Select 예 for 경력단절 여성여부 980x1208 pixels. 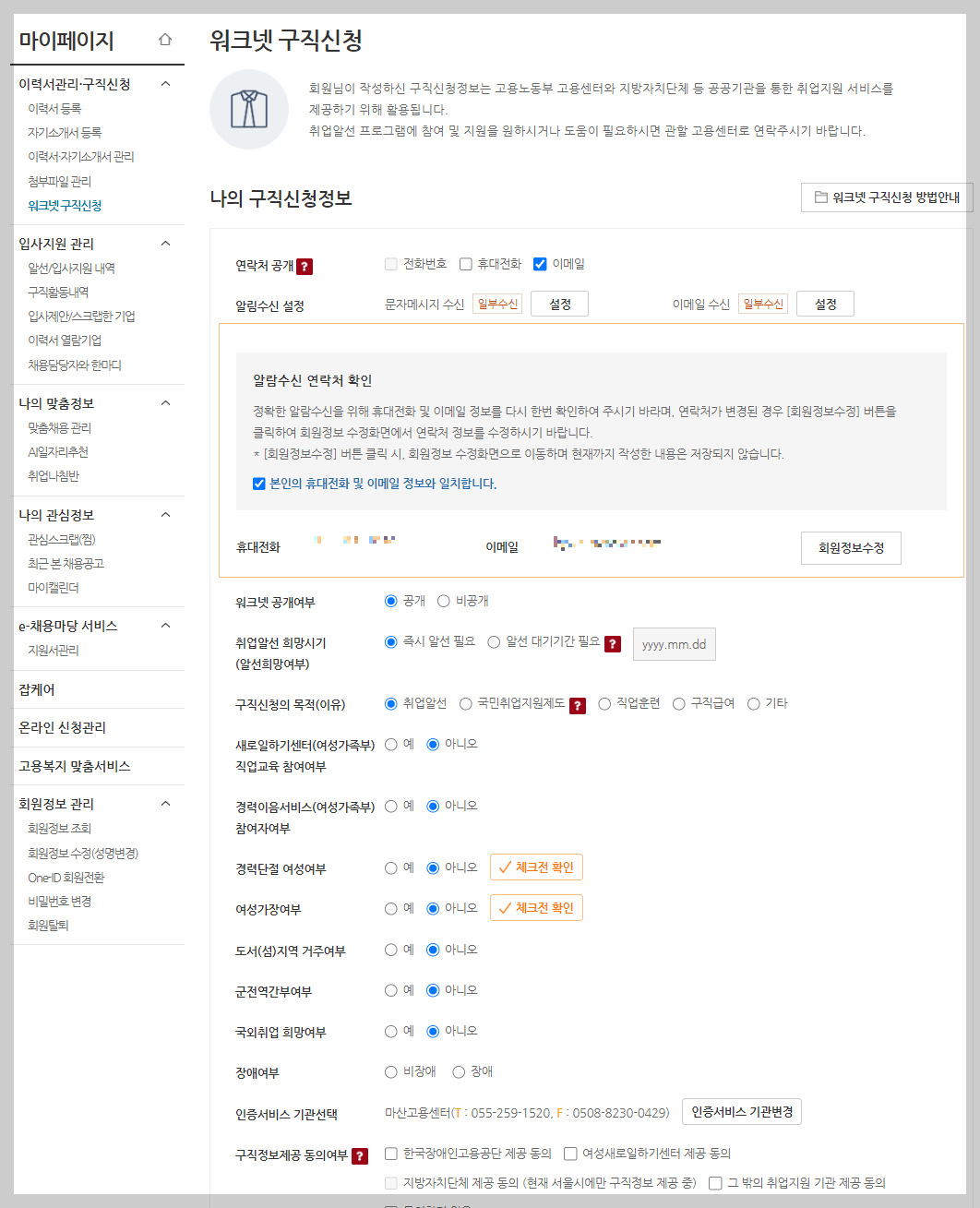click(391, 867)
